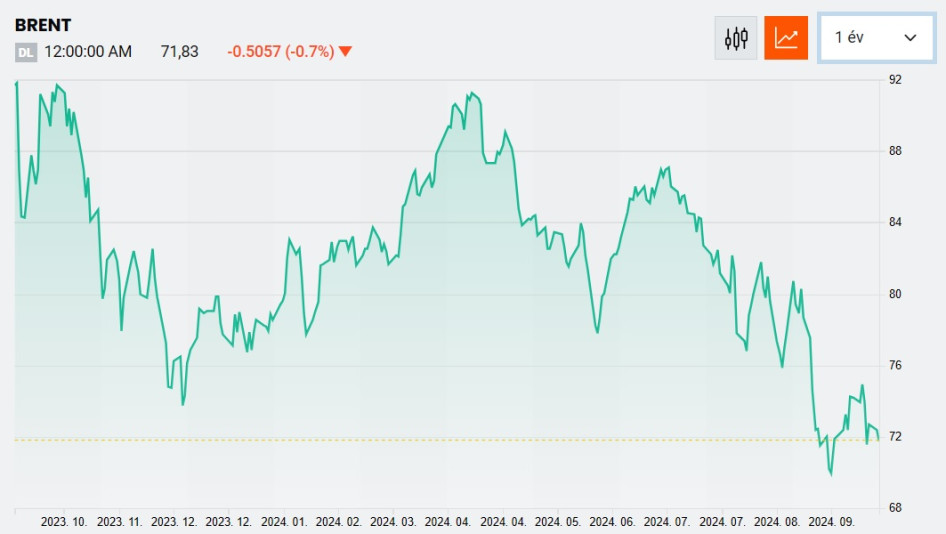This screenshot has height=534, width=946.
Task: Click the red down-triangle indicator
Action: pyautogui.click(x=345, y=52)
